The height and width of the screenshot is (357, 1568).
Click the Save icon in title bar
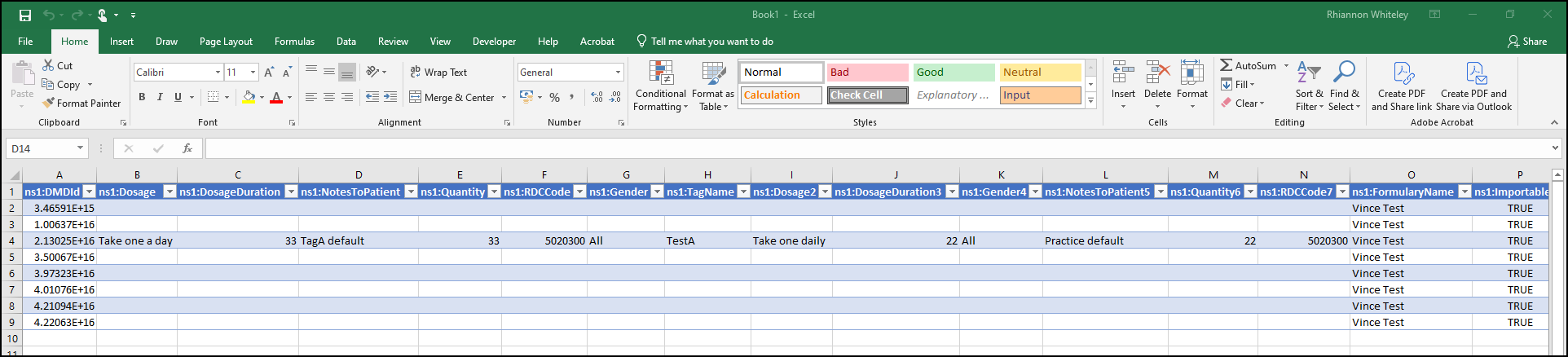[x=25, y=15]
